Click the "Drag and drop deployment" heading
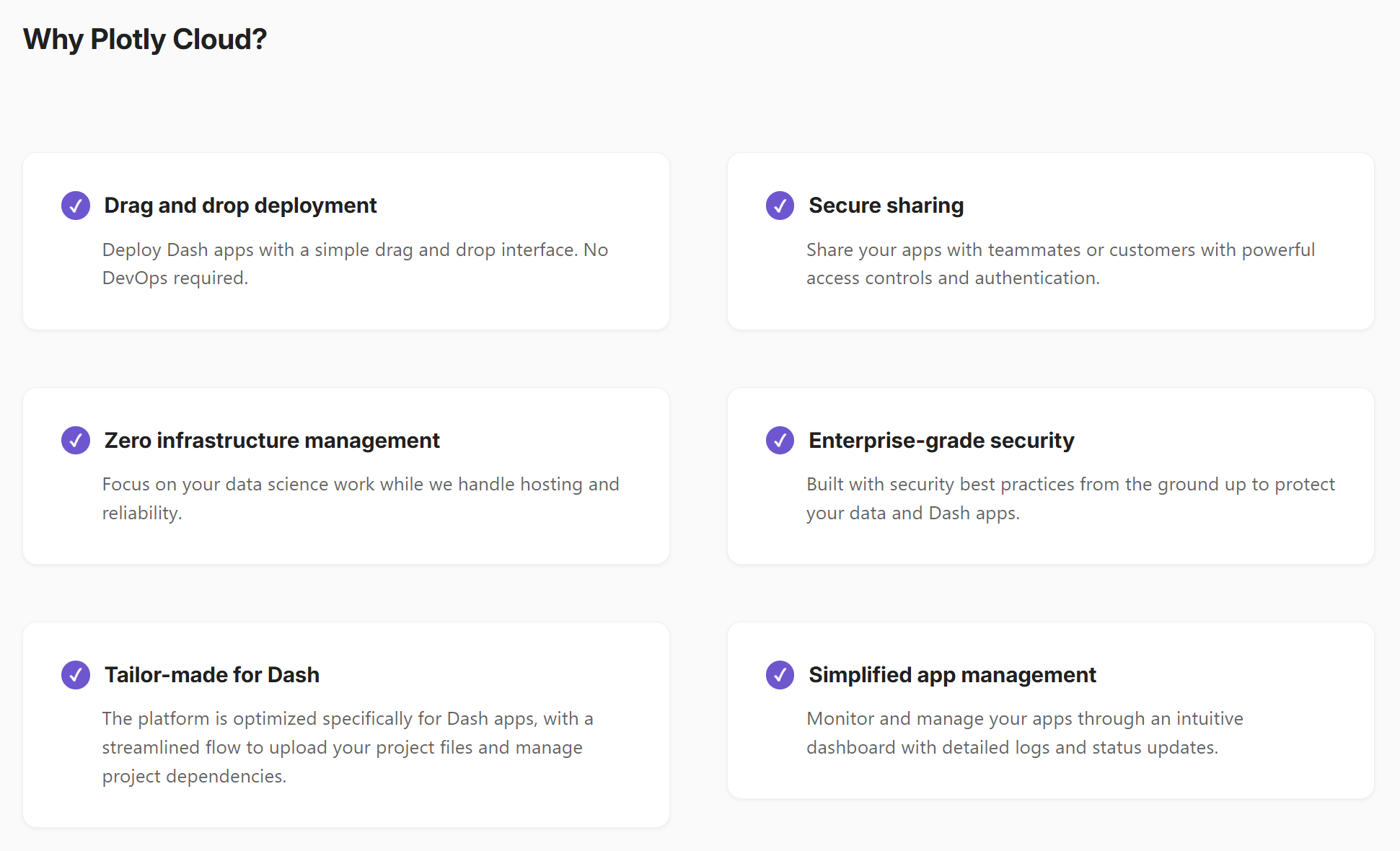The width and height of the screenshot is (1400, 851). coord(240,206)
